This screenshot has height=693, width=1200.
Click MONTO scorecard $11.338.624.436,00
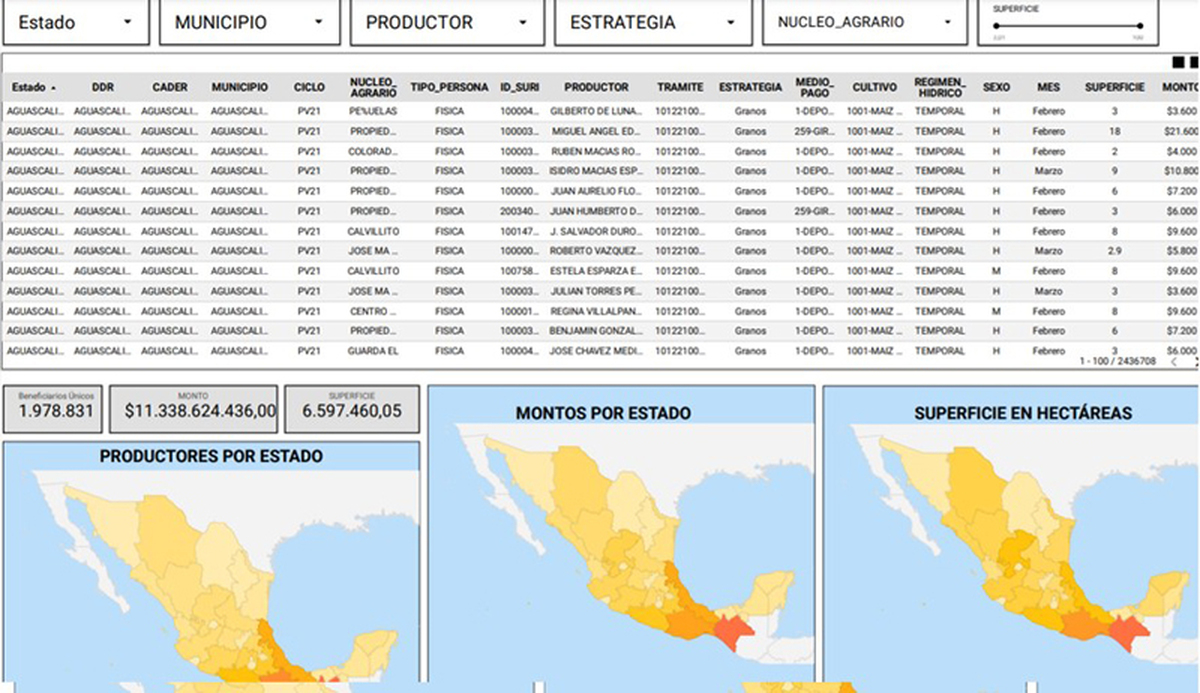193,409
